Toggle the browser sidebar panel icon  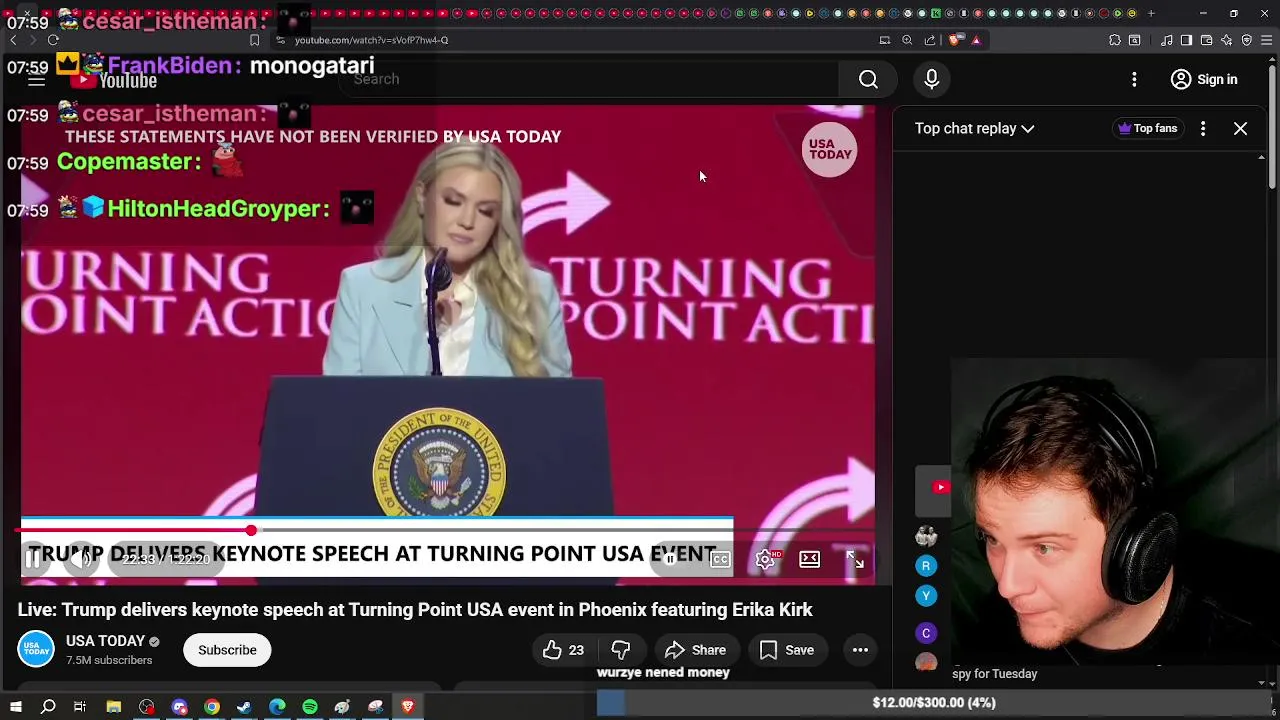coord(1186,40)
